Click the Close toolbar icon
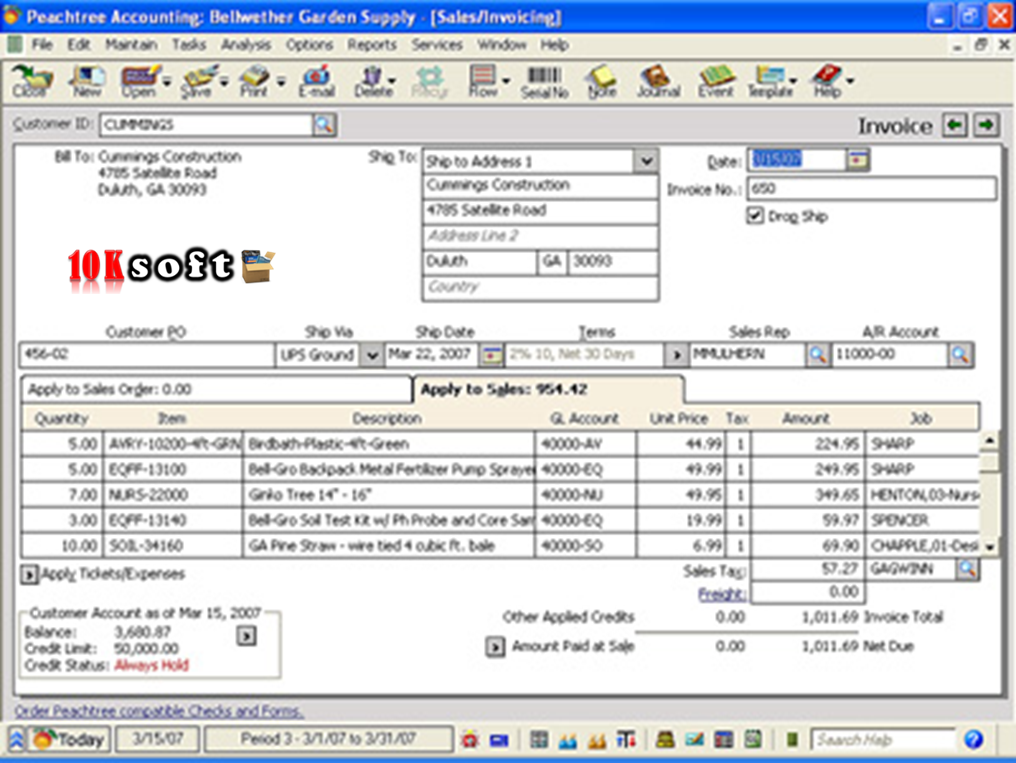1016x763 pixels. (x=30, y=82)
